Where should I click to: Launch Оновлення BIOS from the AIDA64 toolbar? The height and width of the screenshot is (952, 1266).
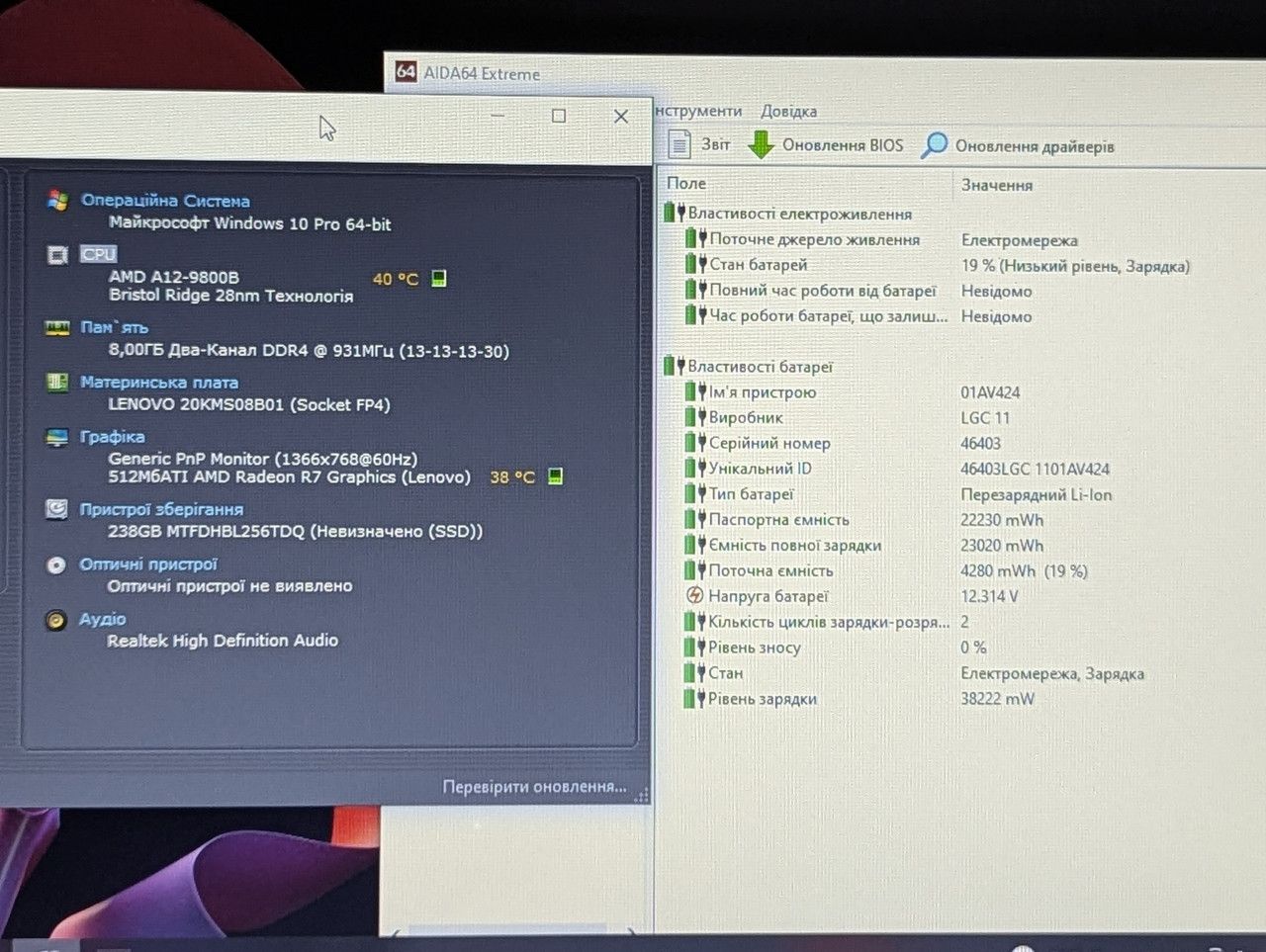[825, 145]
